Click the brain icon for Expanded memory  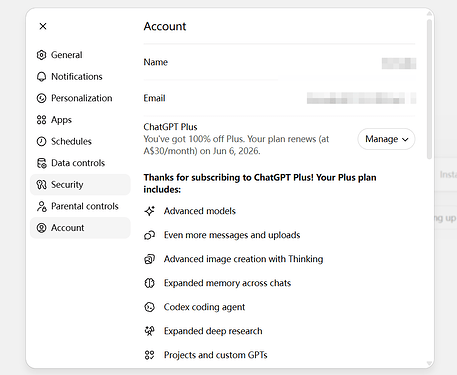pyautogui.click(x=149, y=283)
